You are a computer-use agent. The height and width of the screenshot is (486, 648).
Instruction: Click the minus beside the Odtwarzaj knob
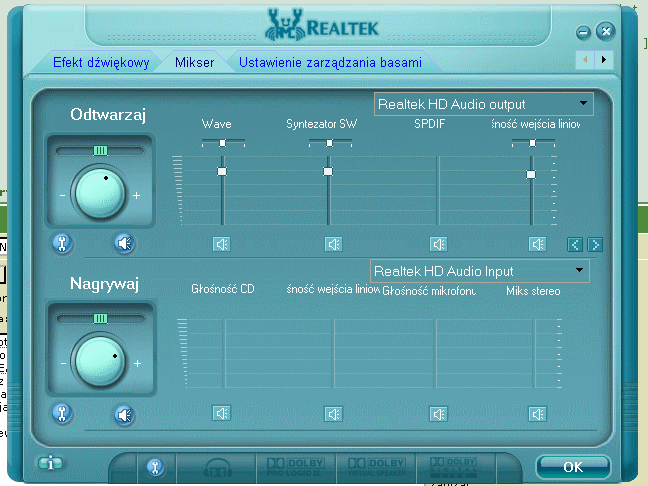tap(62, 195)
